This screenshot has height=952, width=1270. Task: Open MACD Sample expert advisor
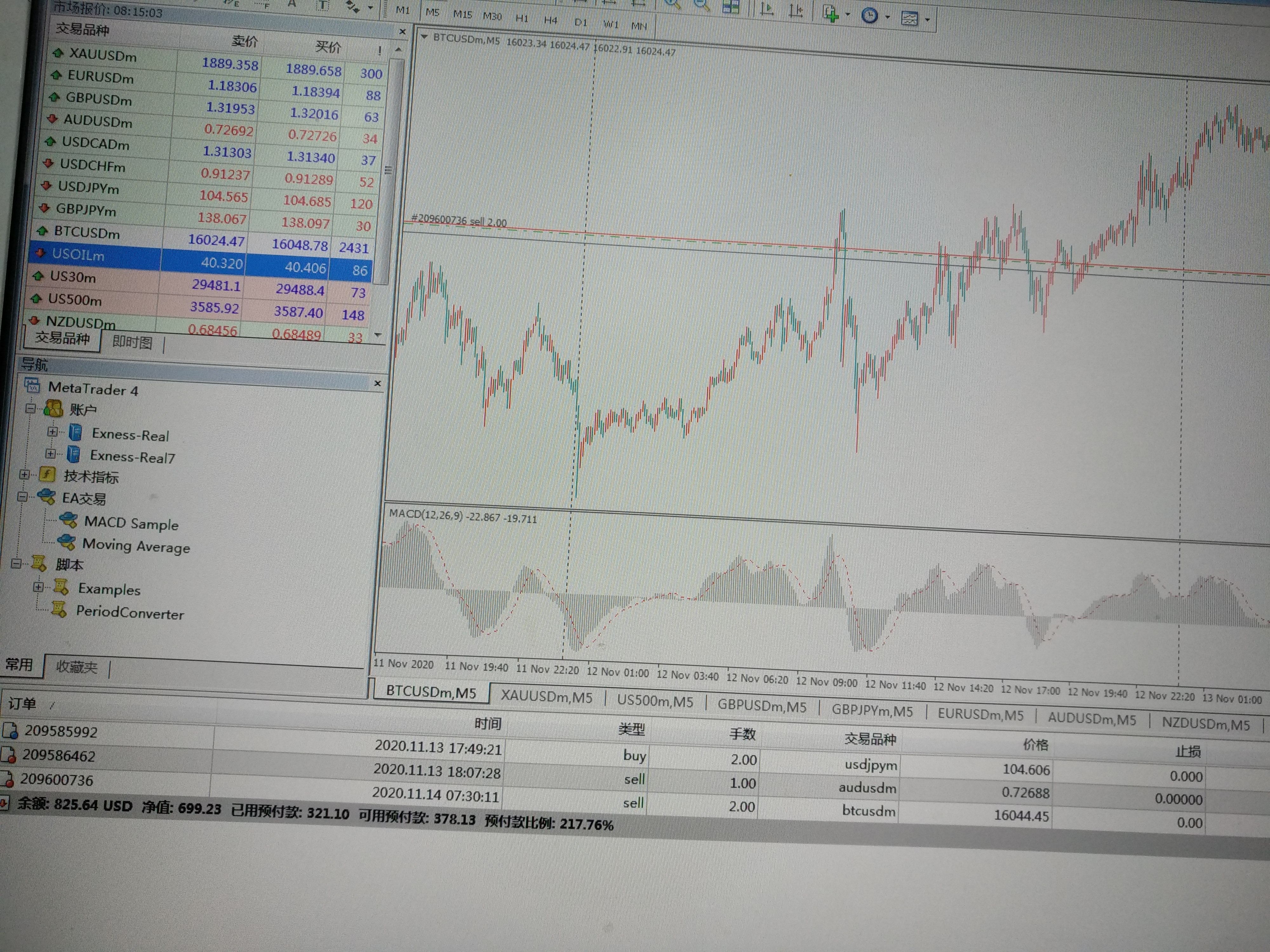131,523
